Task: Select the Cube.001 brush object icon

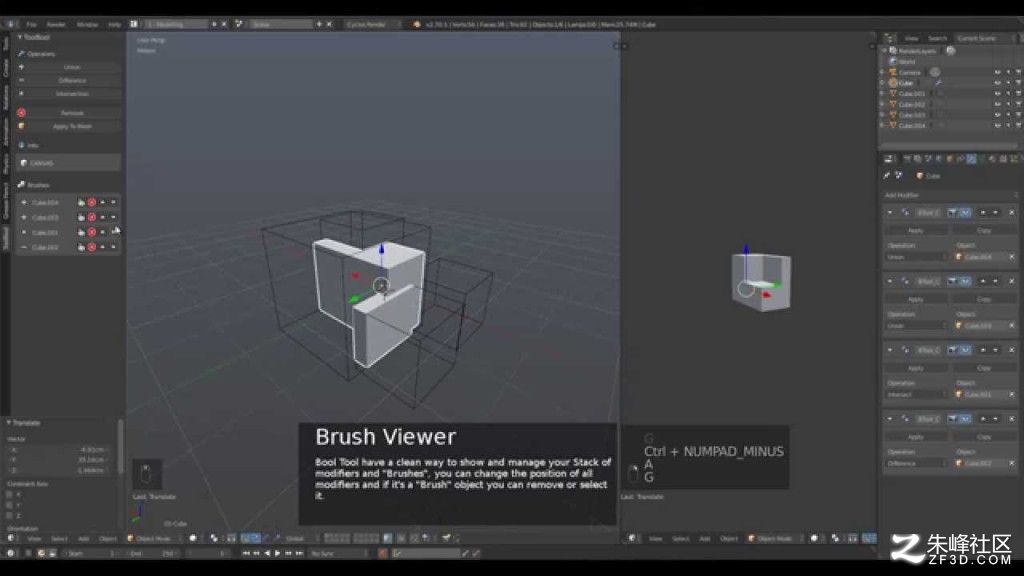Action: pyautogui.click(x=81, y=232)
